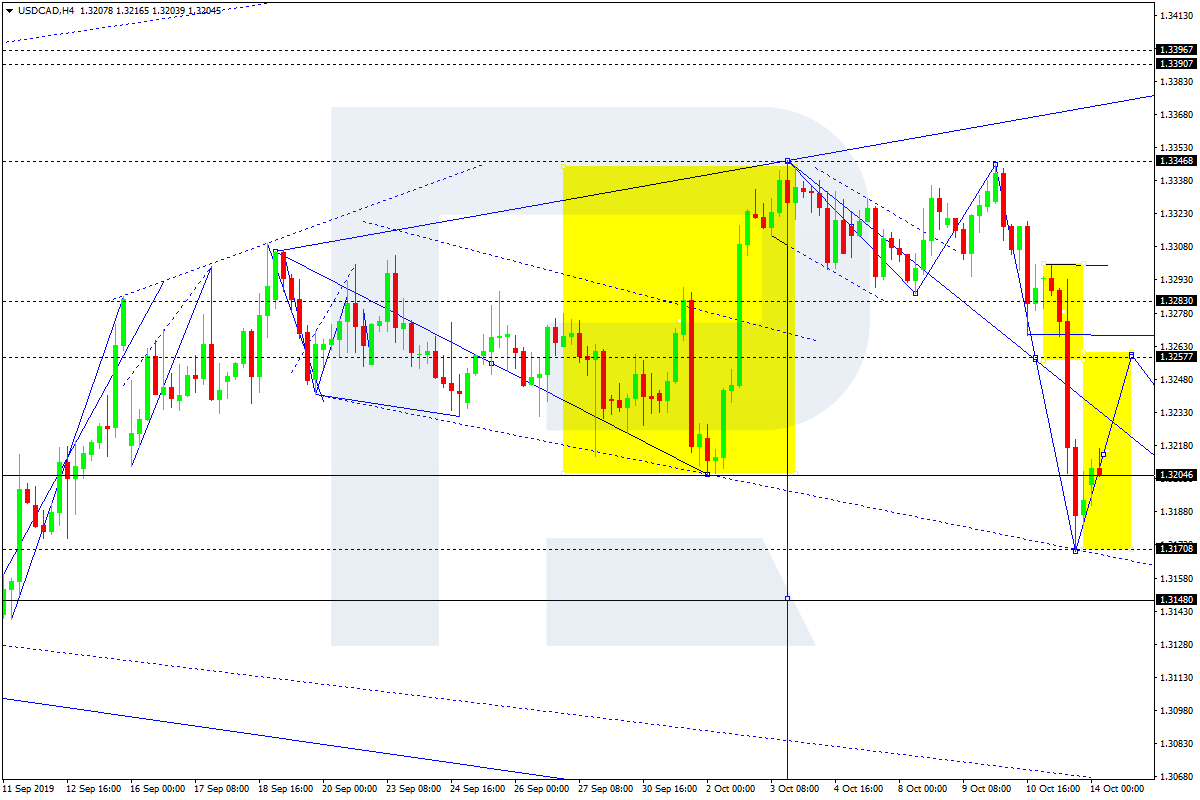Screen dimensions: 1200x800
Task: Click the 1.33967 price tag on right axis
Action: click(1177, 50)
